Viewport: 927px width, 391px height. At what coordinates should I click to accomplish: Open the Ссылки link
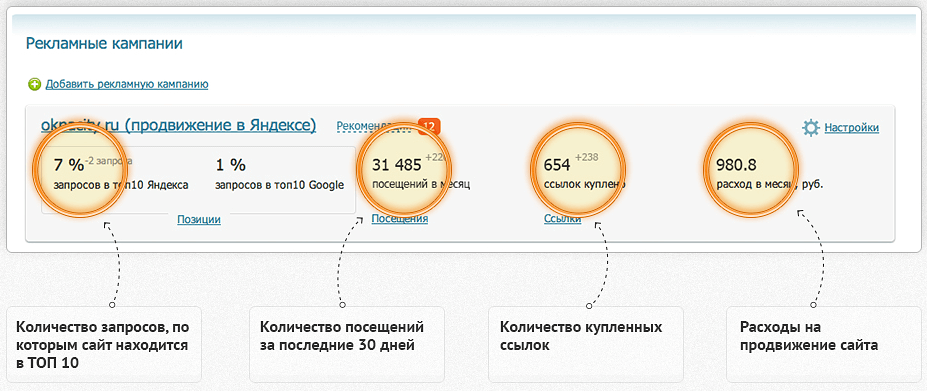[562, 219]
